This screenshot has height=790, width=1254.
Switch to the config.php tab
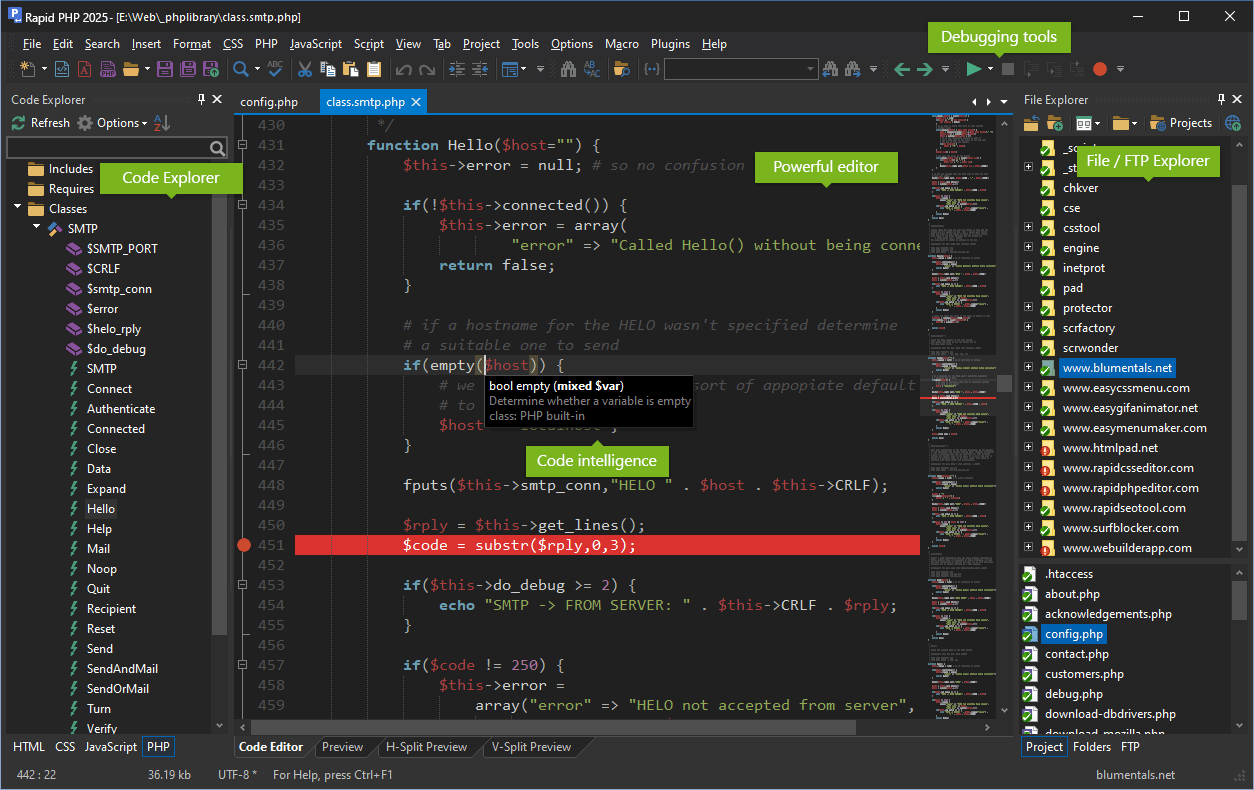coord(268,100)
